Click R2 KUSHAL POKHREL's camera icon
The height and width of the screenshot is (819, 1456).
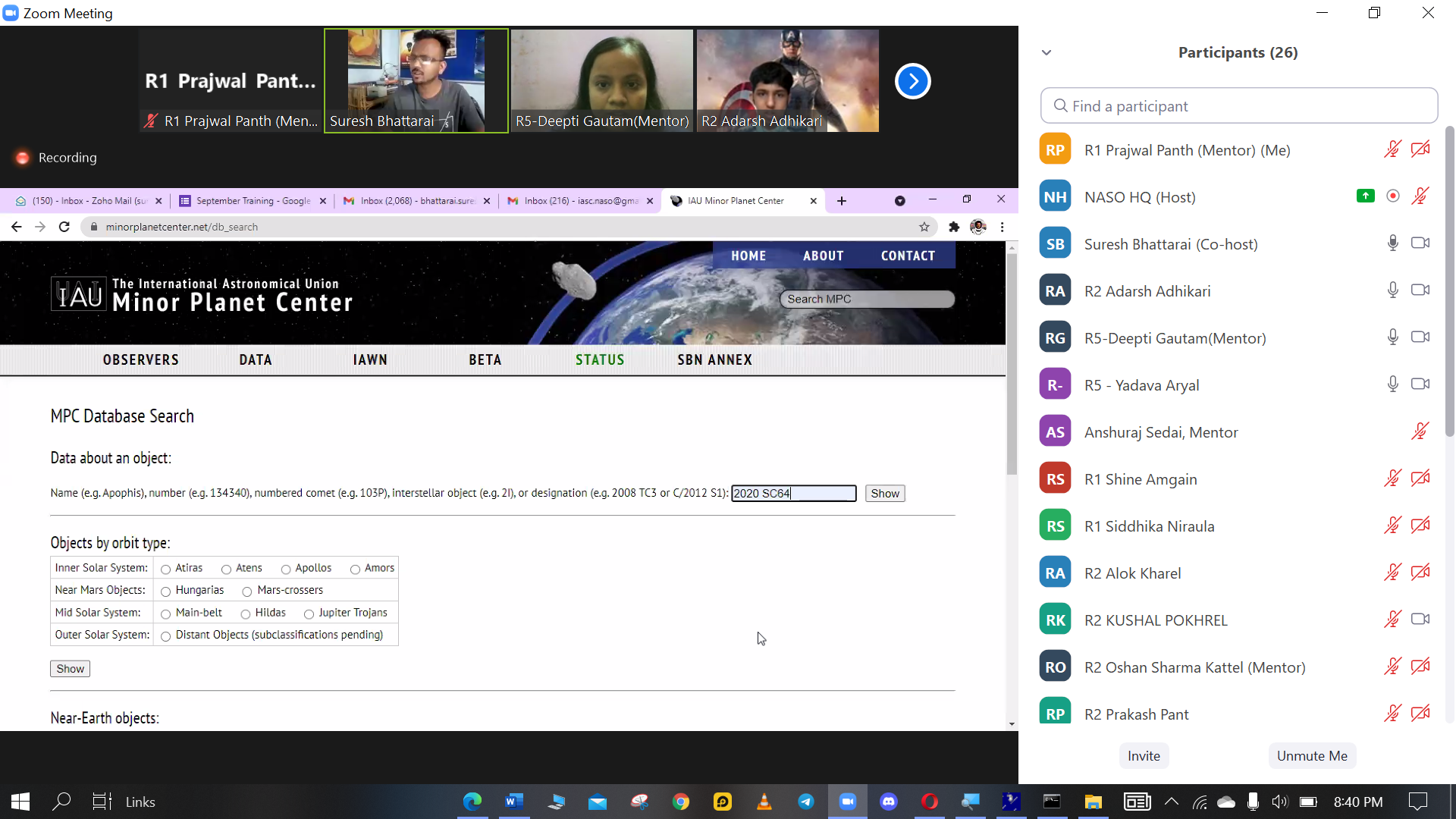click(x=1420, y=619)
